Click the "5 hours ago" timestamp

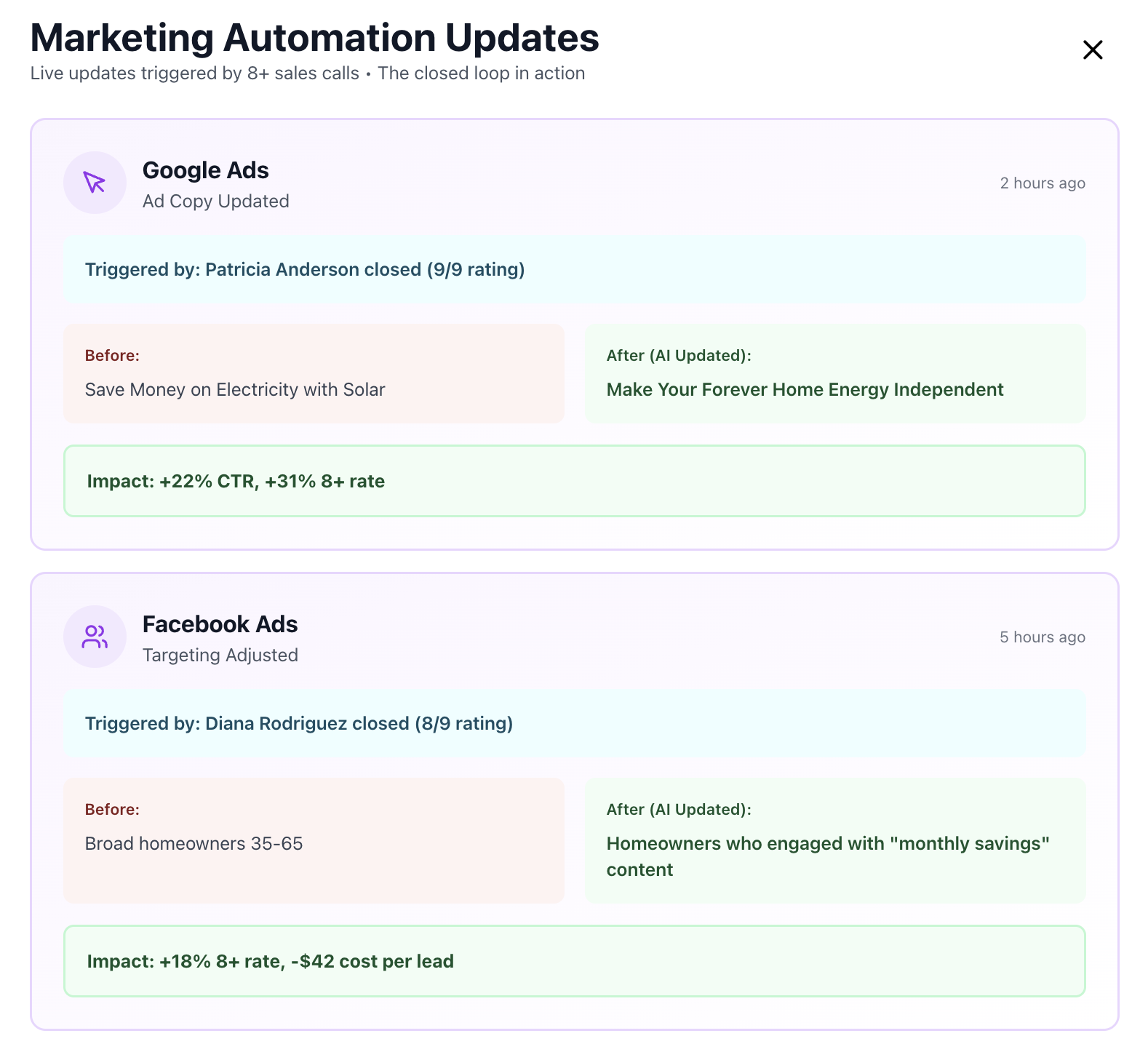(x=1042, y=637)
